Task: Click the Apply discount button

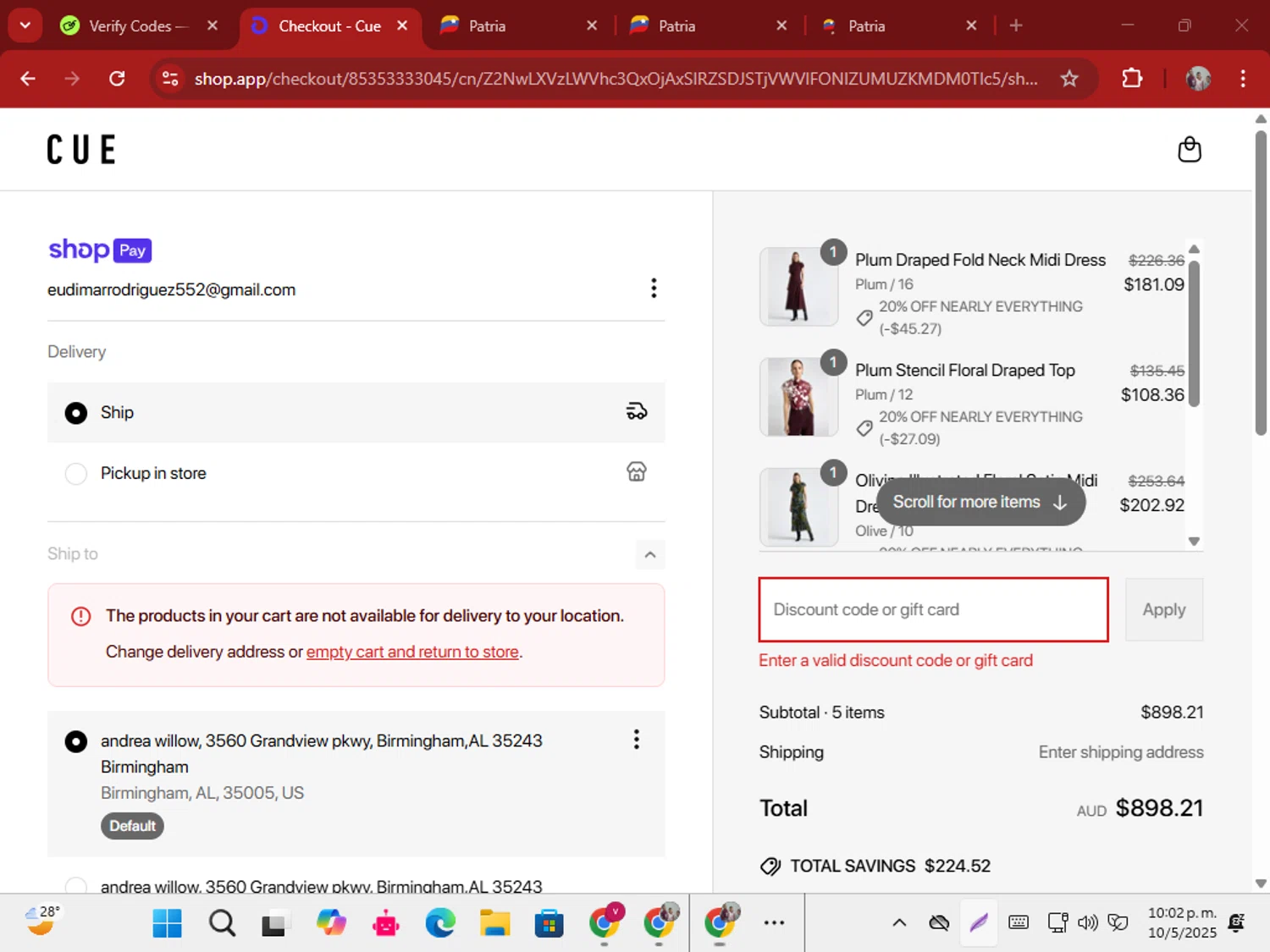Action: coord(1163,609)
